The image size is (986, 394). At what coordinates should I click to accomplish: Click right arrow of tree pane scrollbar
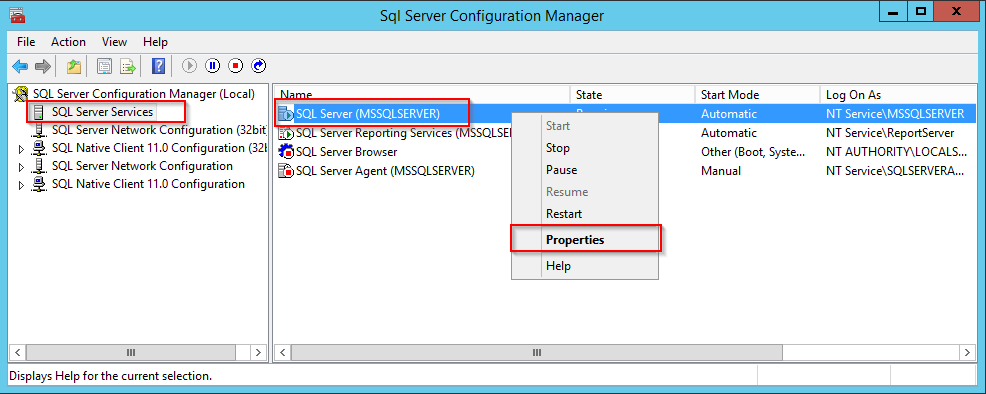coord(258,352)
